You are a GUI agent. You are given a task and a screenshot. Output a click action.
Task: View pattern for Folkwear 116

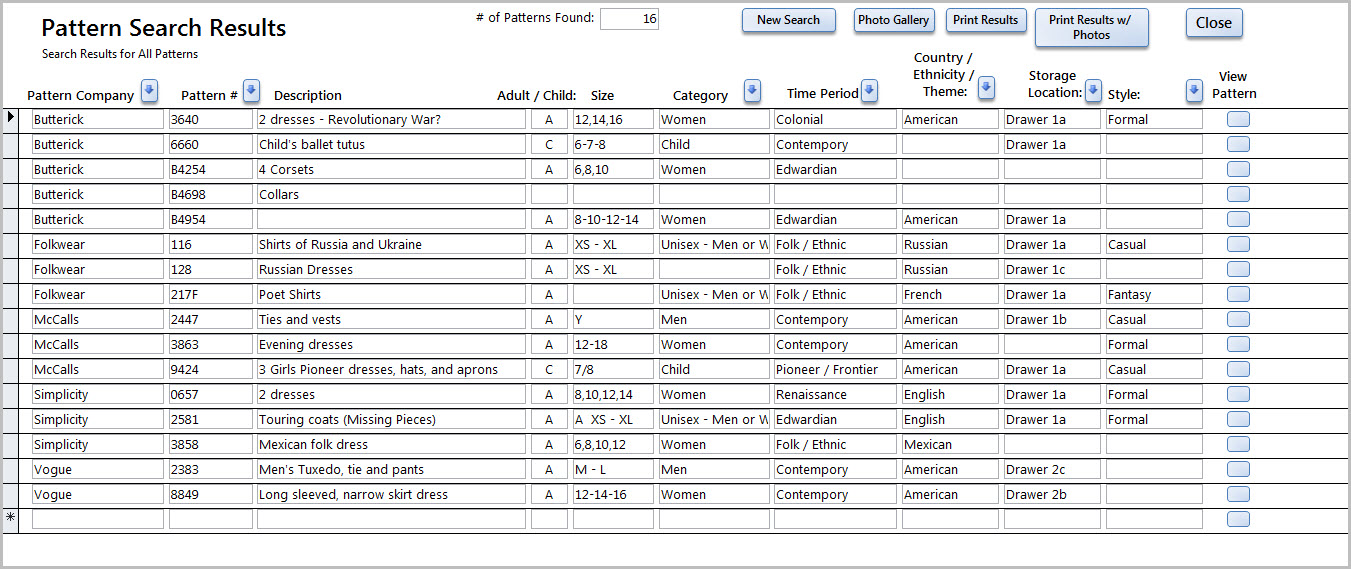(x=1238, y=245)
